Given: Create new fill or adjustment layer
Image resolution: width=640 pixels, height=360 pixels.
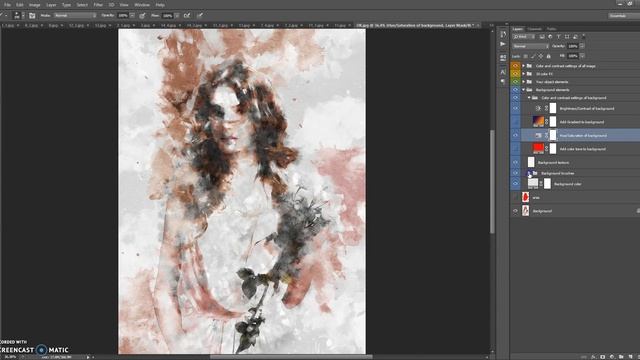Looking at the screenshot, I should point(612,357).
